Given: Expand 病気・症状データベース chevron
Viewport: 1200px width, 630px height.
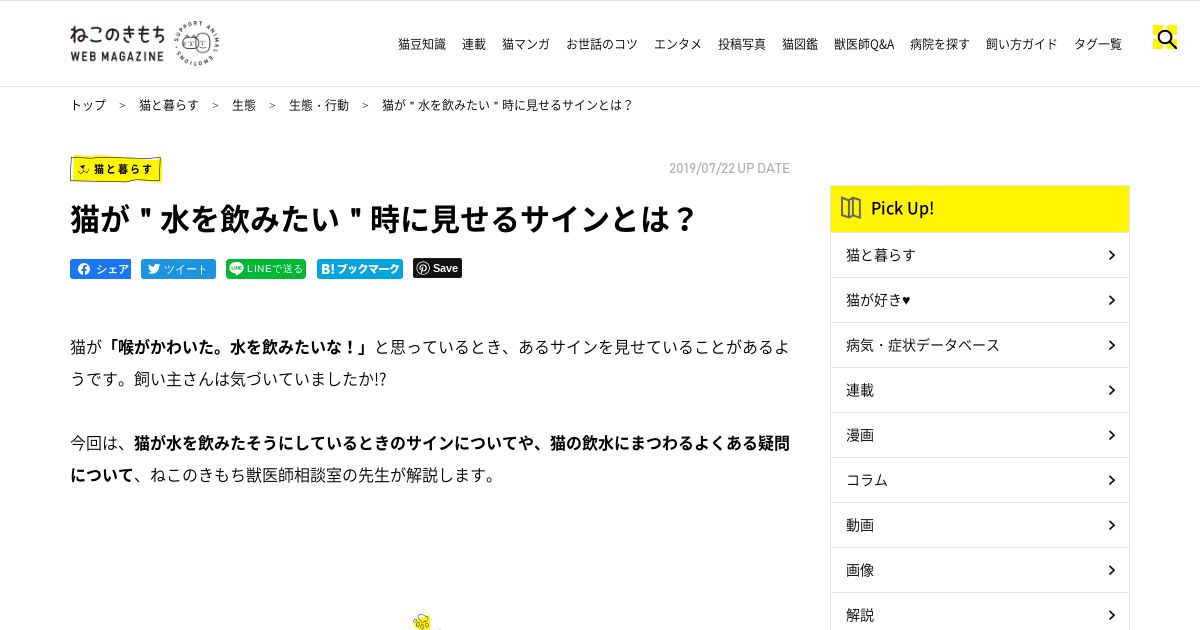Looking at the screenshot, I should [1111, 345].
